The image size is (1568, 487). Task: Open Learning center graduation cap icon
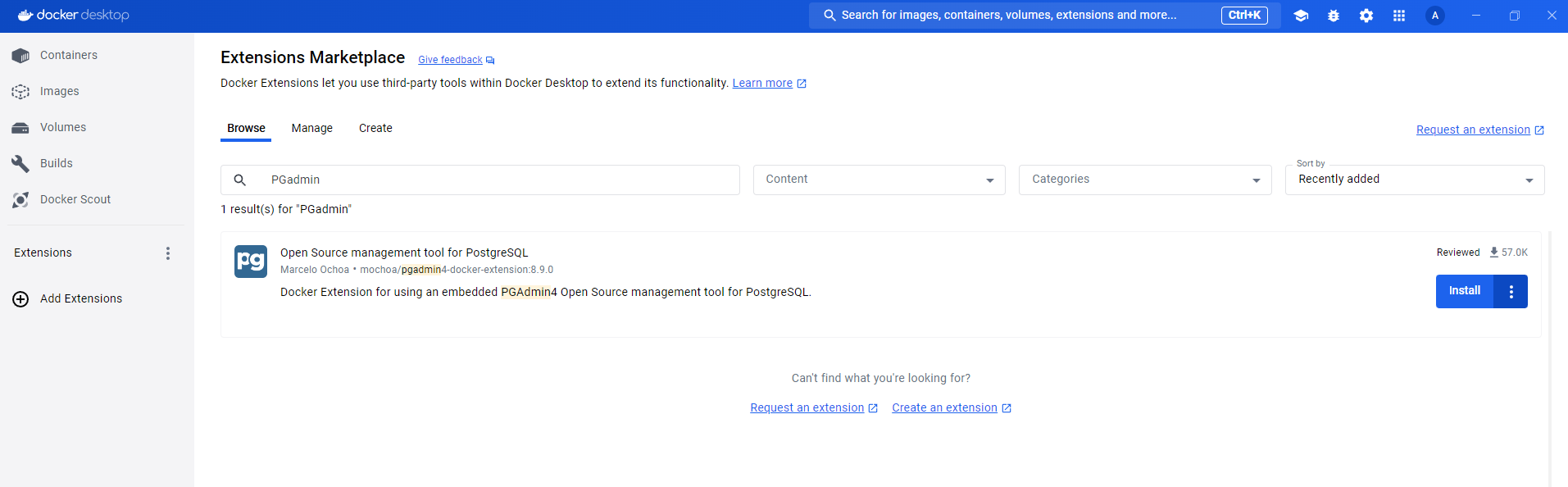[x=1301, y=16]
